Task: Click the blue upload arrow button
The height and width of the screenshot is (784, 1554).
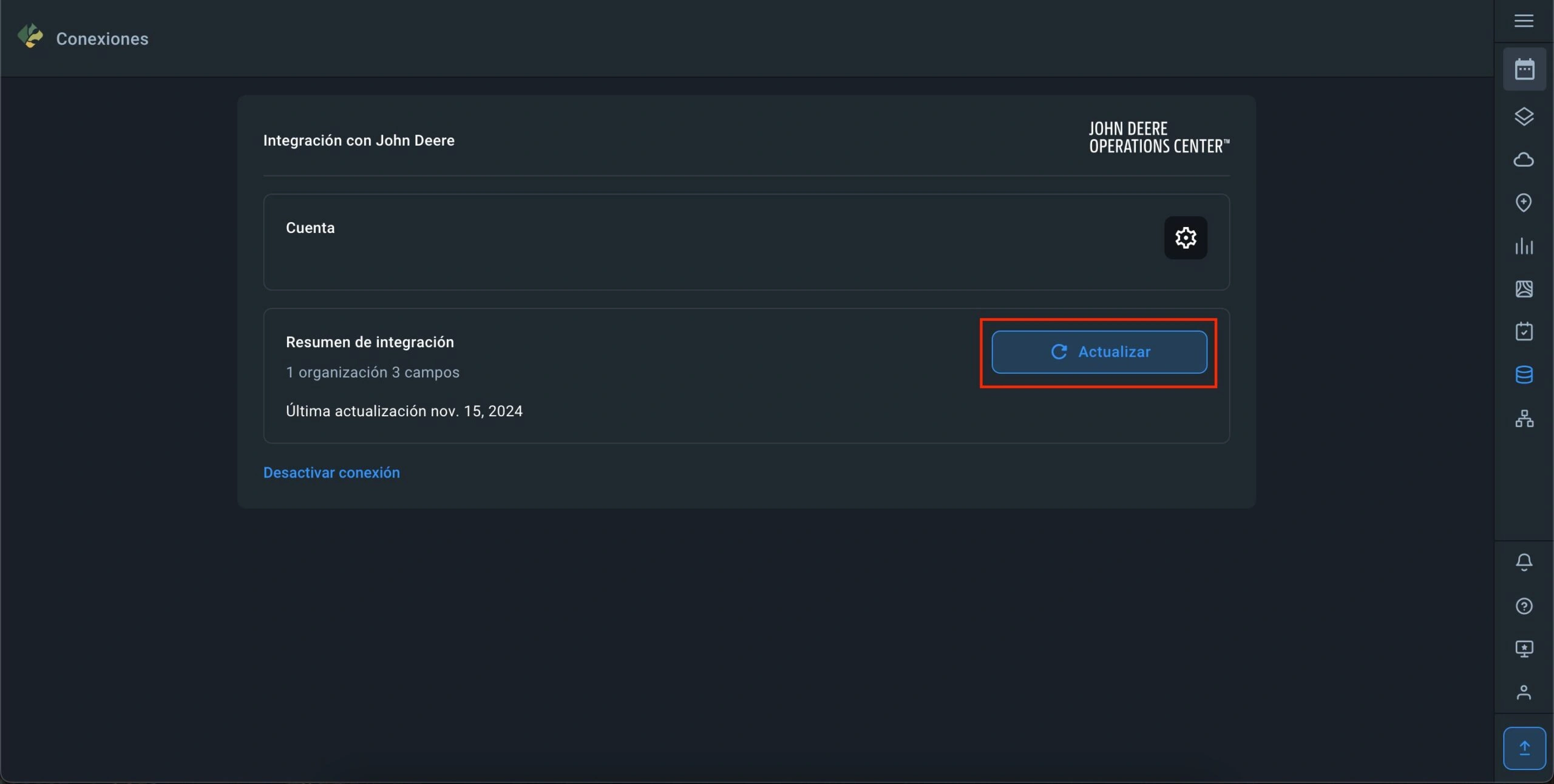Action: click(1524, 748)
